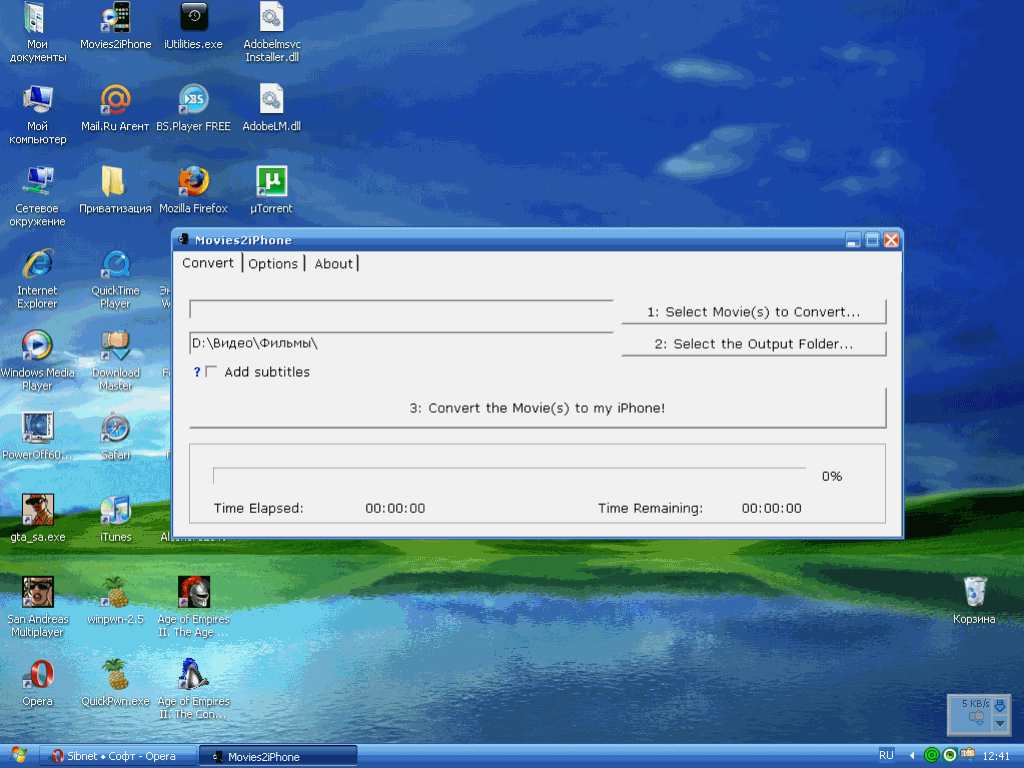Launch the iUtilities.exe desktop icon
This screenshot has width=1024, height=768.
click(193, 19)
